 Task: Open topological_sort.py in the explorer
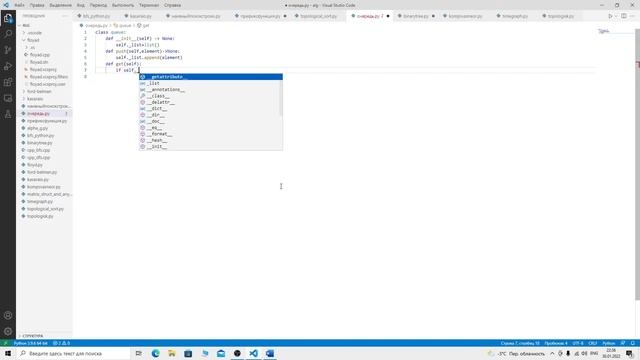tap(45, 209)
